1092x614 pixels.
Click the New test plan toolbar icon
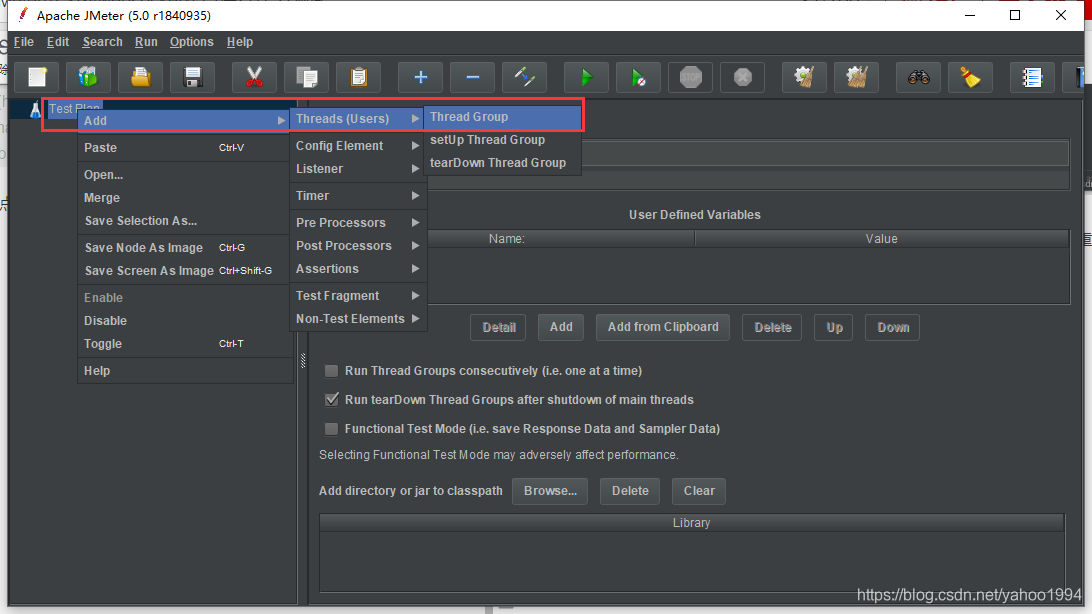(37, 77)
